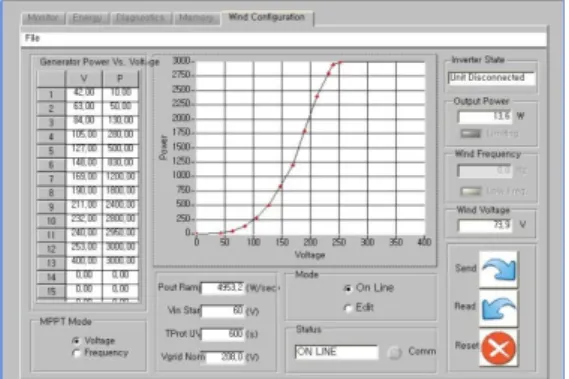Click the Pout Ramp input field

[x=222, y=288]
